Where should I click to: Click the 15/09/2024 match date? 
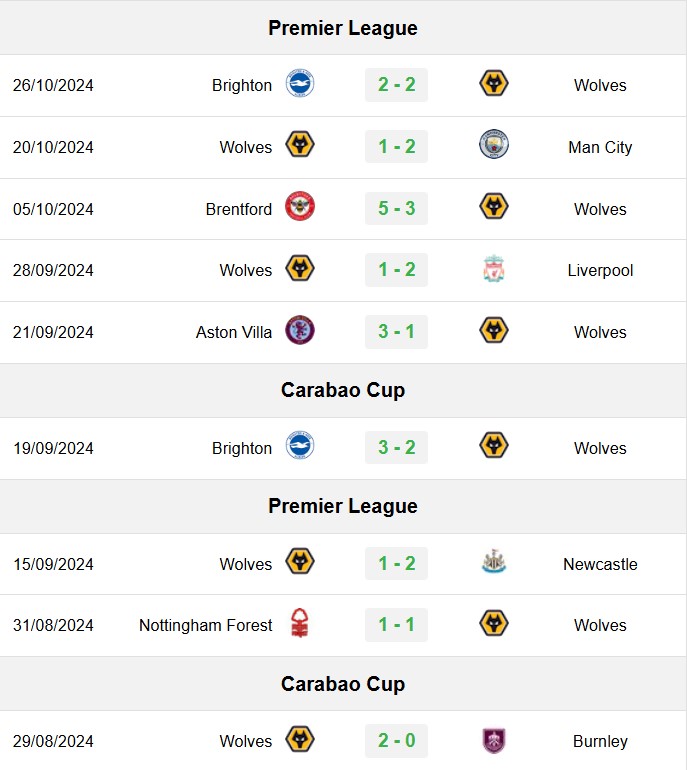click(53, 564)
